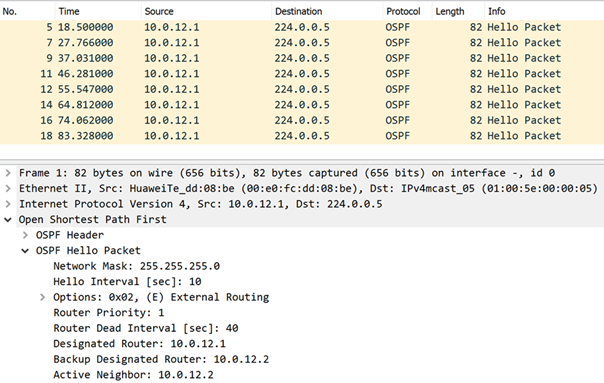This screenshot has width=604, height=383.
Task: Sort by the Source column header
Action: 206,11
